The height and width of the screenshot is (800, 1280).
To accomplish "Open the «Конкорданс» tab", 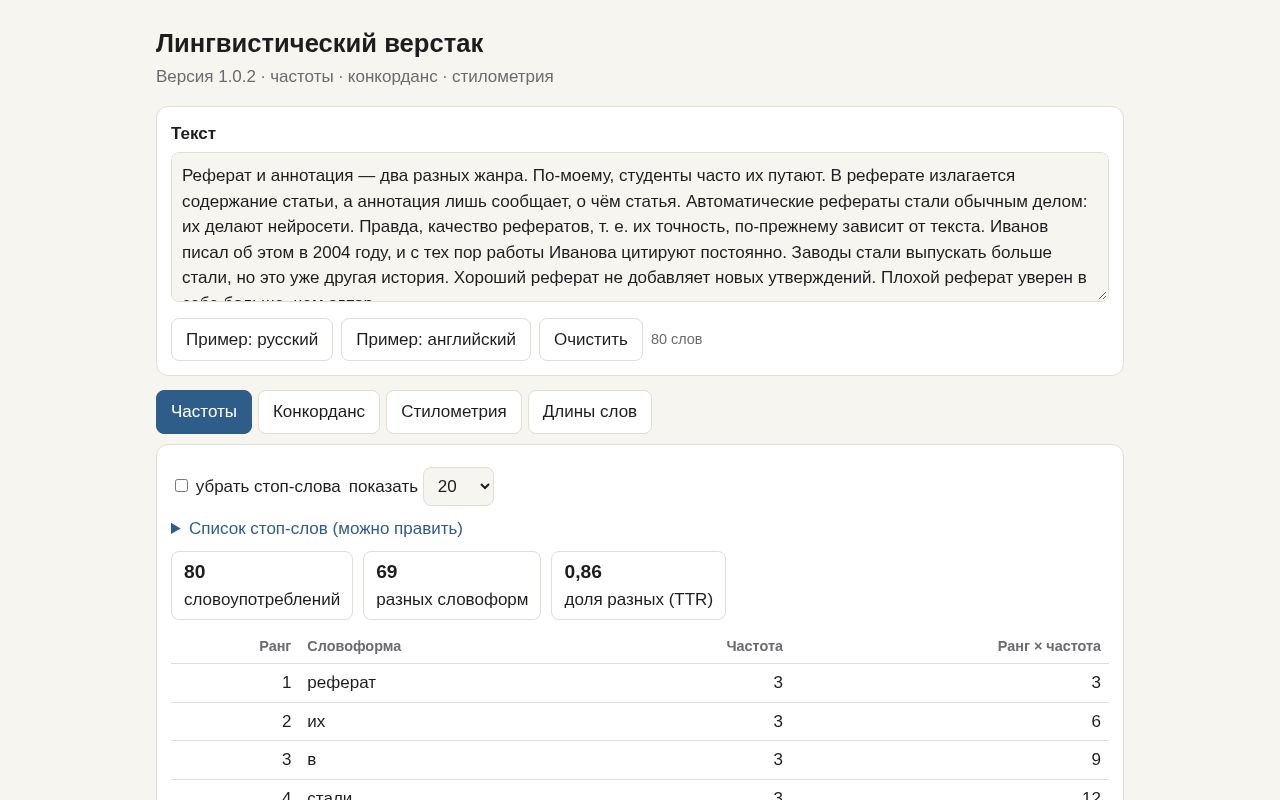I will (x=319, y=412).
